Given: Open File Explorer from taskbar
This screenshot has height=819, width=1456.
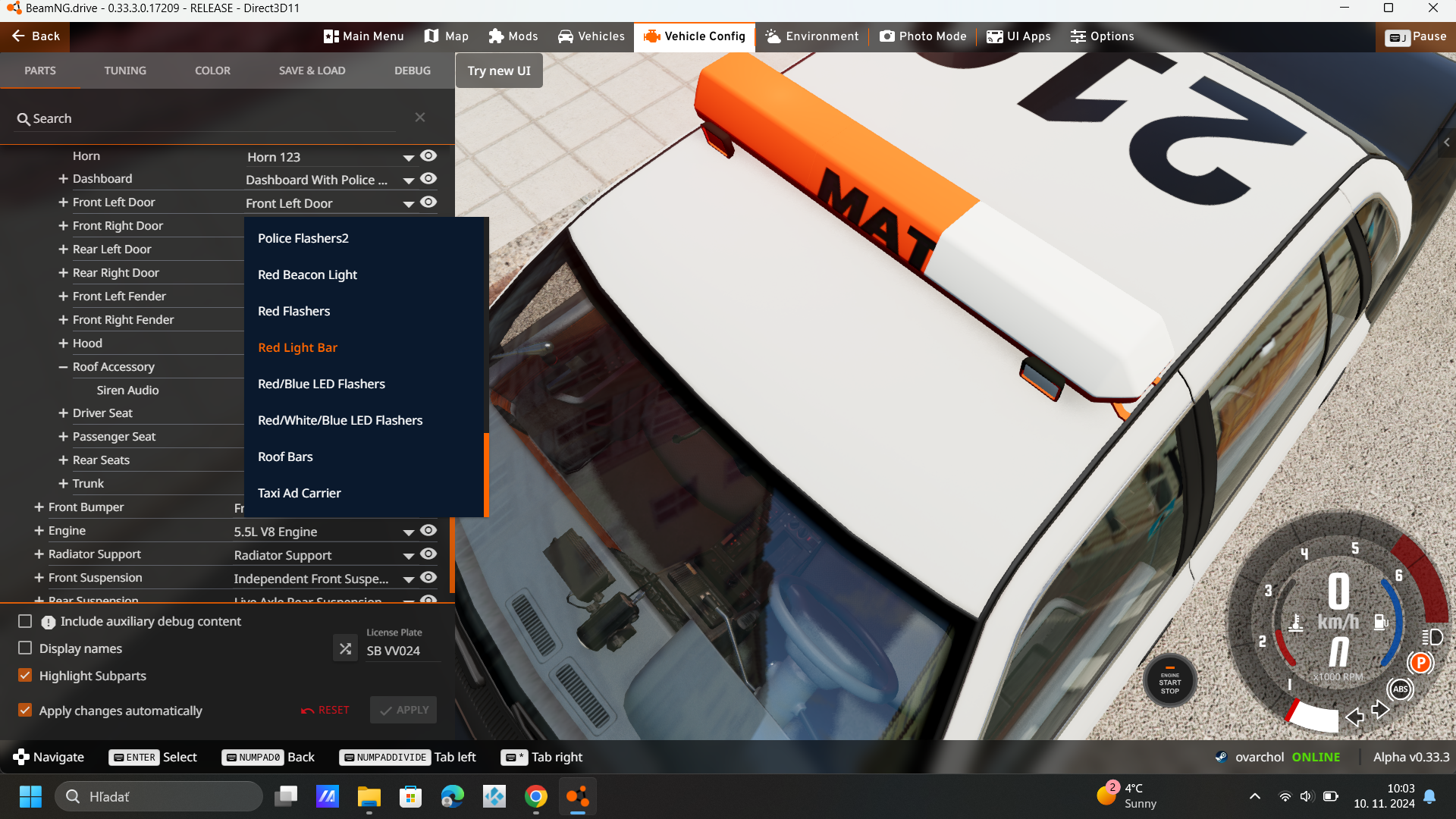Looking at the screenshot, I should [x=369, y=796].
